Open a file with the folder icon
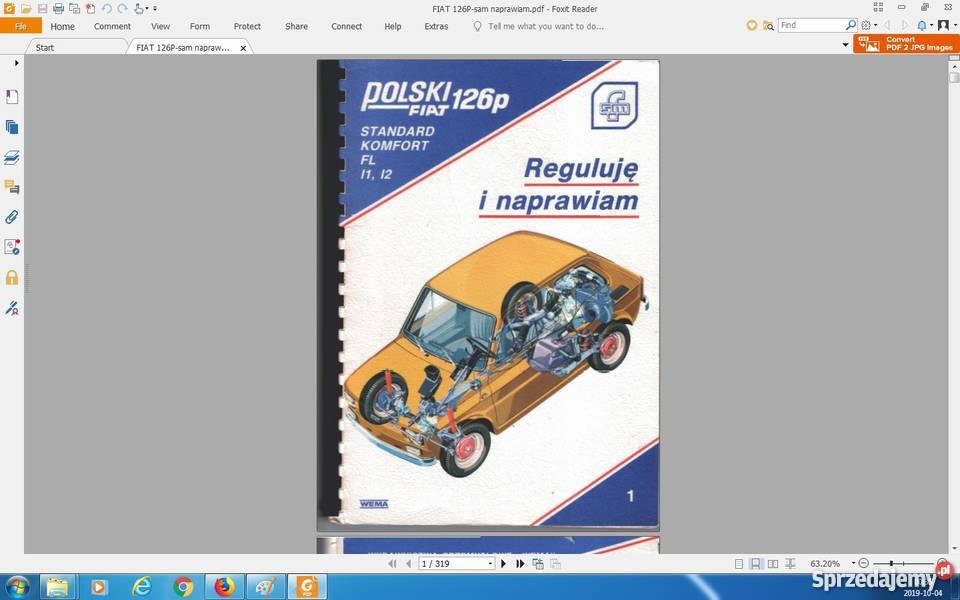 point(26,9)
